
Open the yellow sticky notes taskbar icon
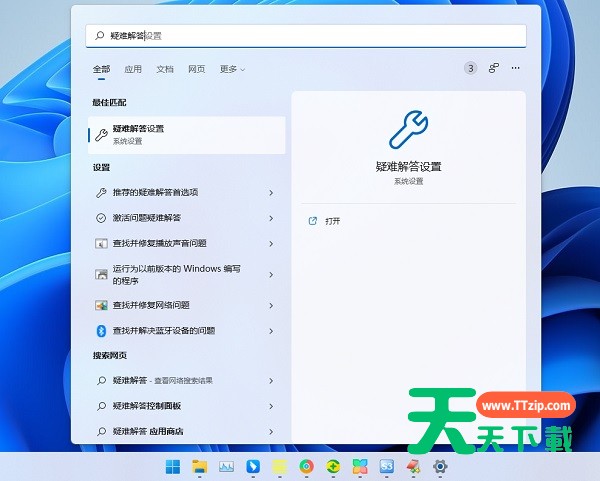pyautogui.click(x=279, y=466)
